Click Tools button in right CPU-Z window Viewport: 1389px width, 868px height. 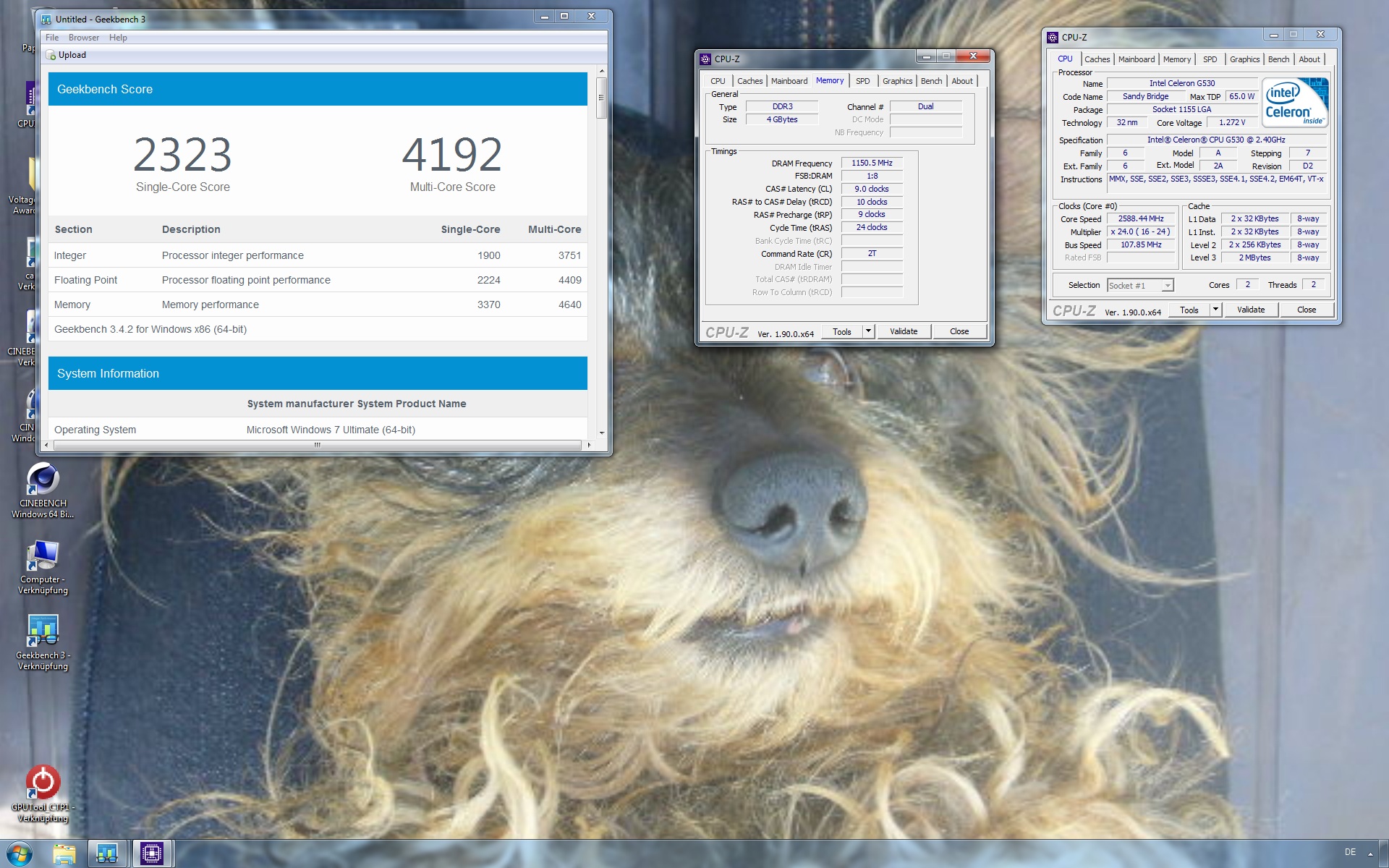click(1189, 310)
